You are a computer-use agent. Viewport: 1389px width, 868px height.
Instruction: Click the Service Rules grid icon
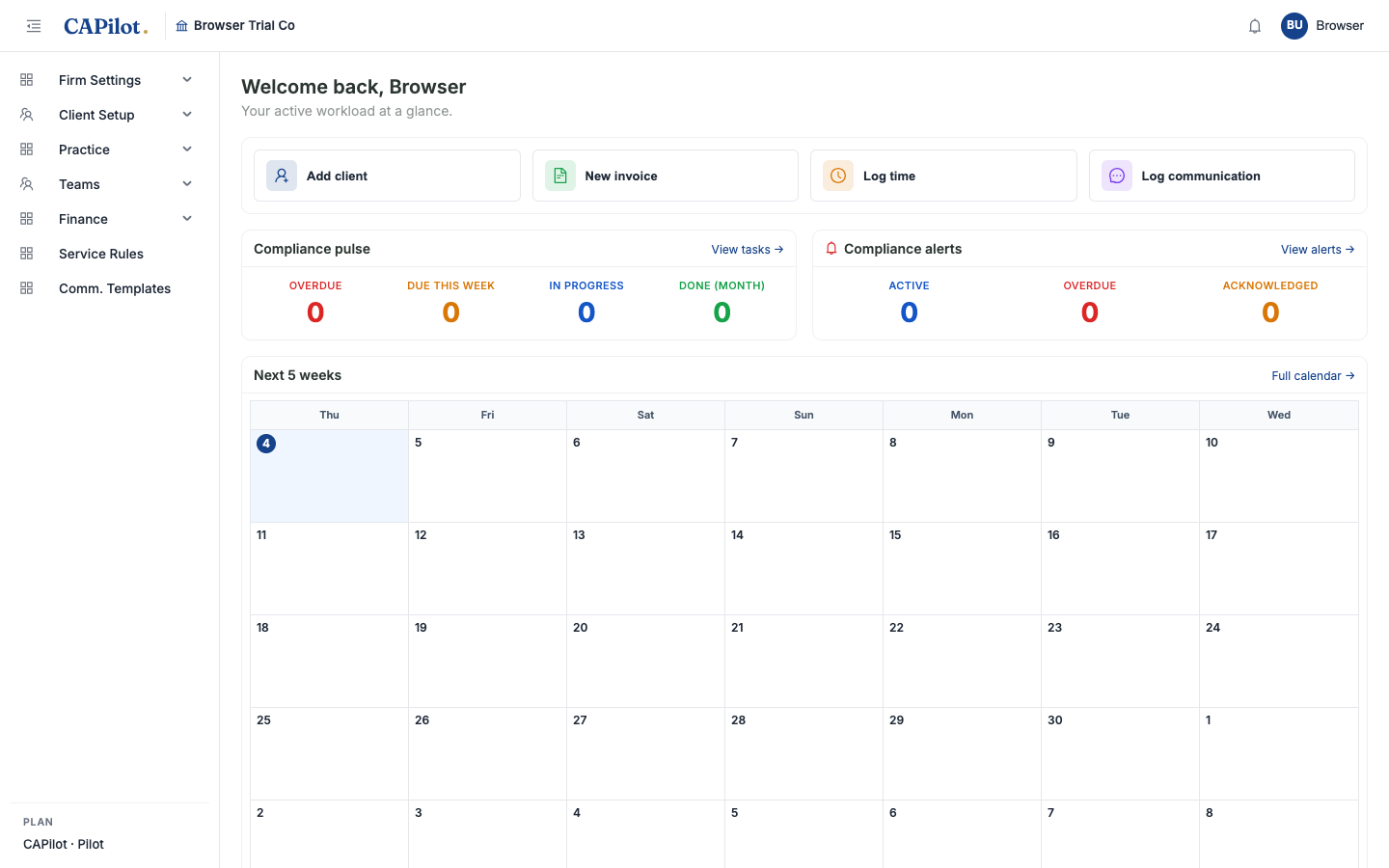(27, 254)
